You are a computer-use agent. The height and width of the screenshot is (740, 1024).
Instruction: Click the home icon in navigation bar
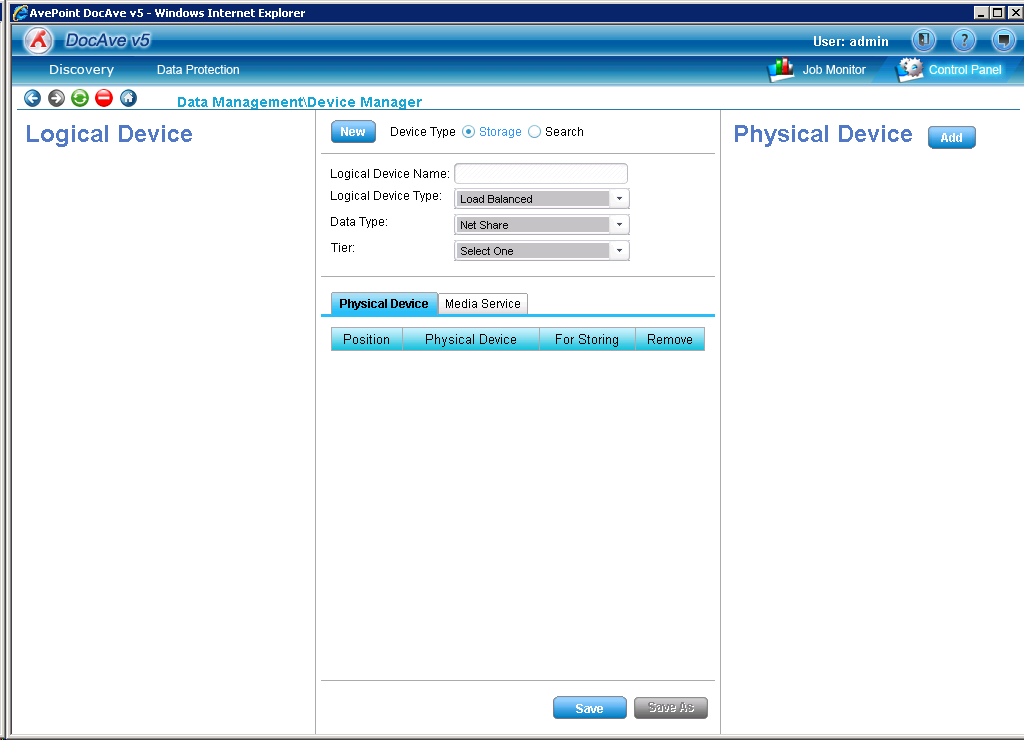pyautogui.click(x=128, y=98)
